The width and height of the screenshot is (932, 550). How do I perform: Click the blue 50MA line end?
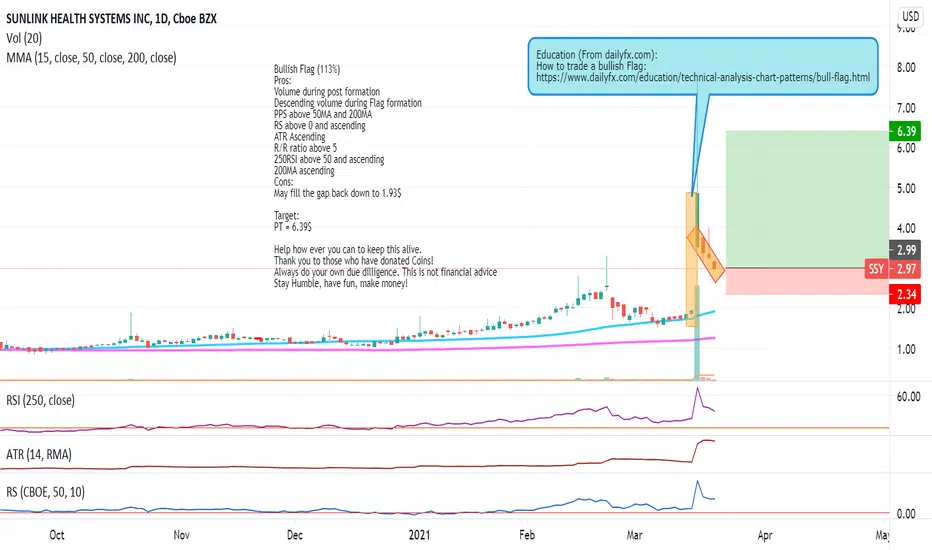[x=713, y=312]
